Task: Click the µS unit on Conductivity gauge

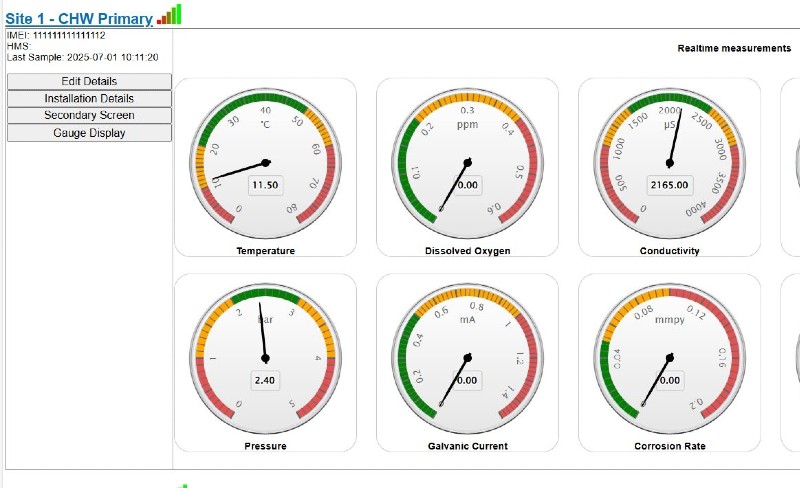Action: click(669, 125)
